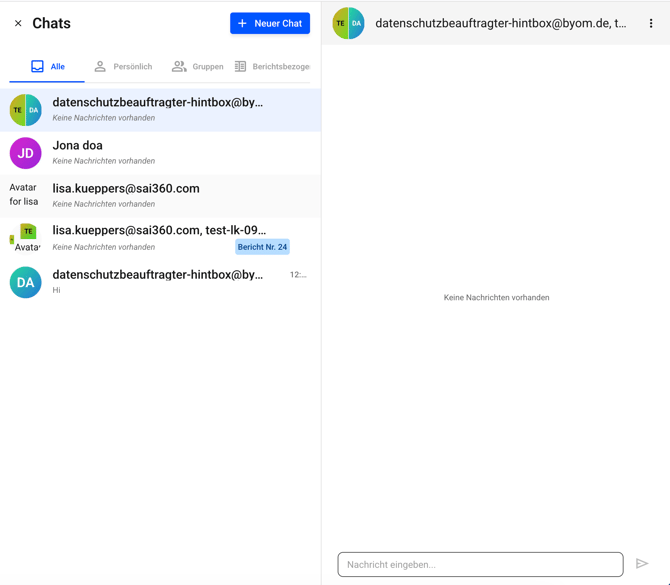The width and height of the screenshot is (670, 585).
Task: Click the DA teal avatar in list
Action: pyautogui.click(x=26, y=282)
